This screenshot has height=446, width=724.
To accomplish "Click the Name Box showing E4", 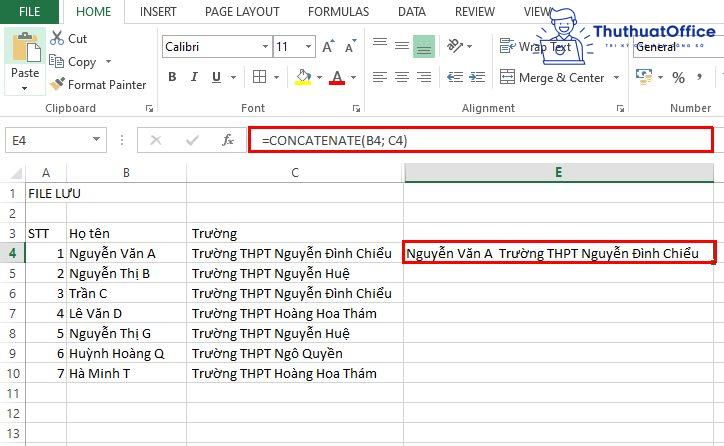I will 55,140.
